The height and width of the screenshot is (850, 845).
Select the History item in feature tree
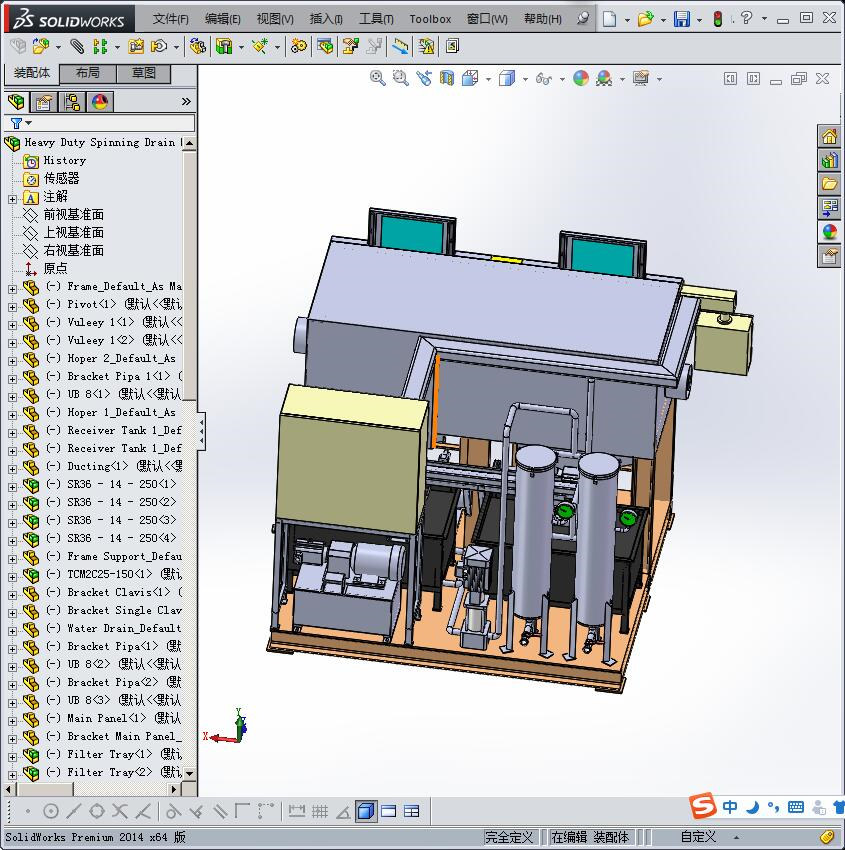64,160
